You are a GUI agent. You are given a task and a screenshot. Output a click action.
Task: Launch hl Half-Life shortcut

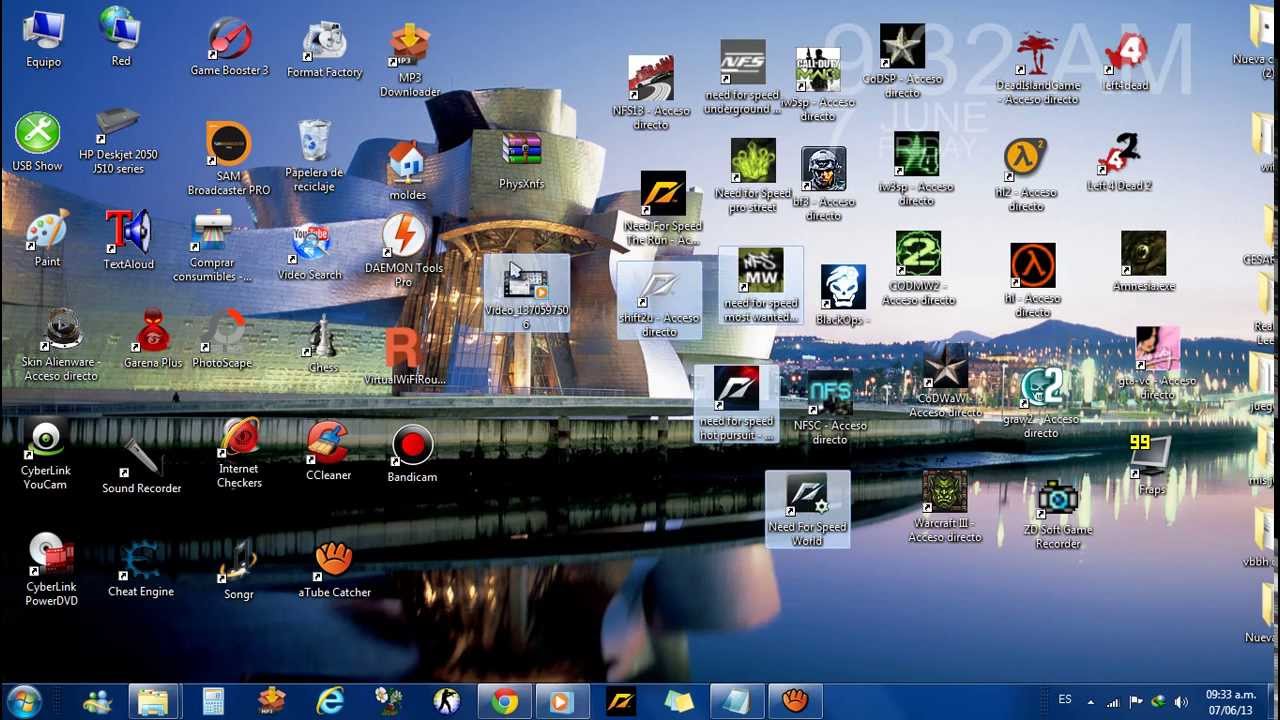pos(1033,280)
